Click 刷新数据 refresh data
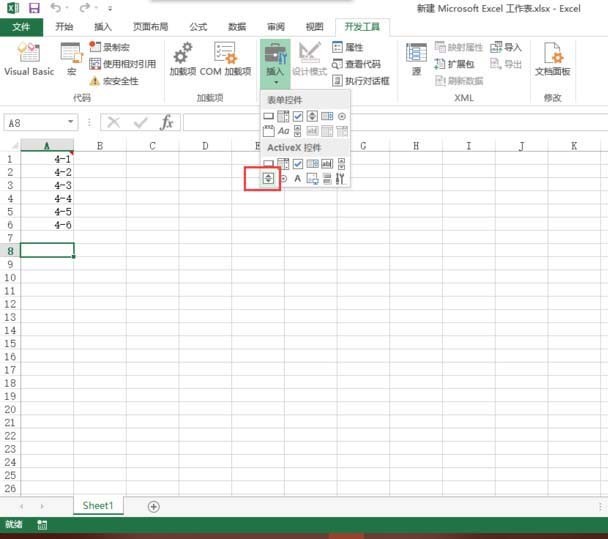Viewport: 608px width, 539px height. click(459, 81)
